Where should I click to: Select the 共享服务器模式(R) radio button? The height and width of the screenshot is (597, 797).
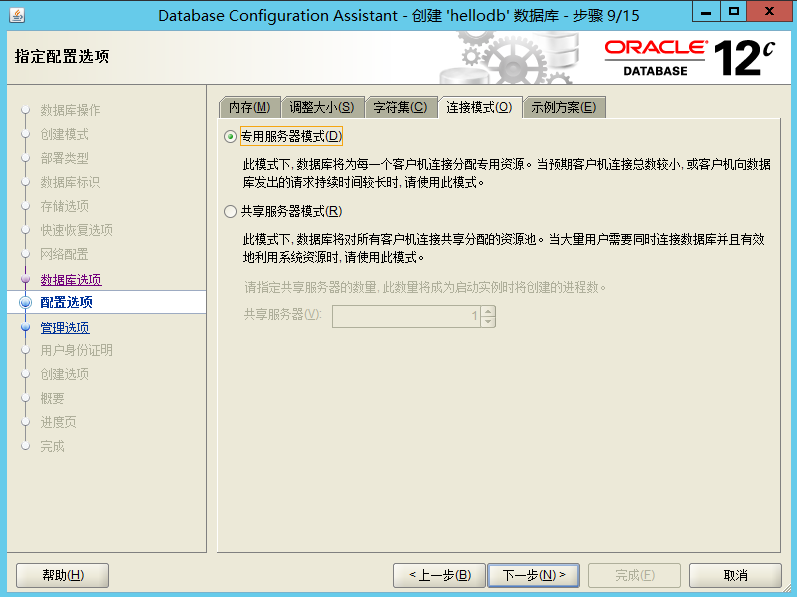pos(230,211)
